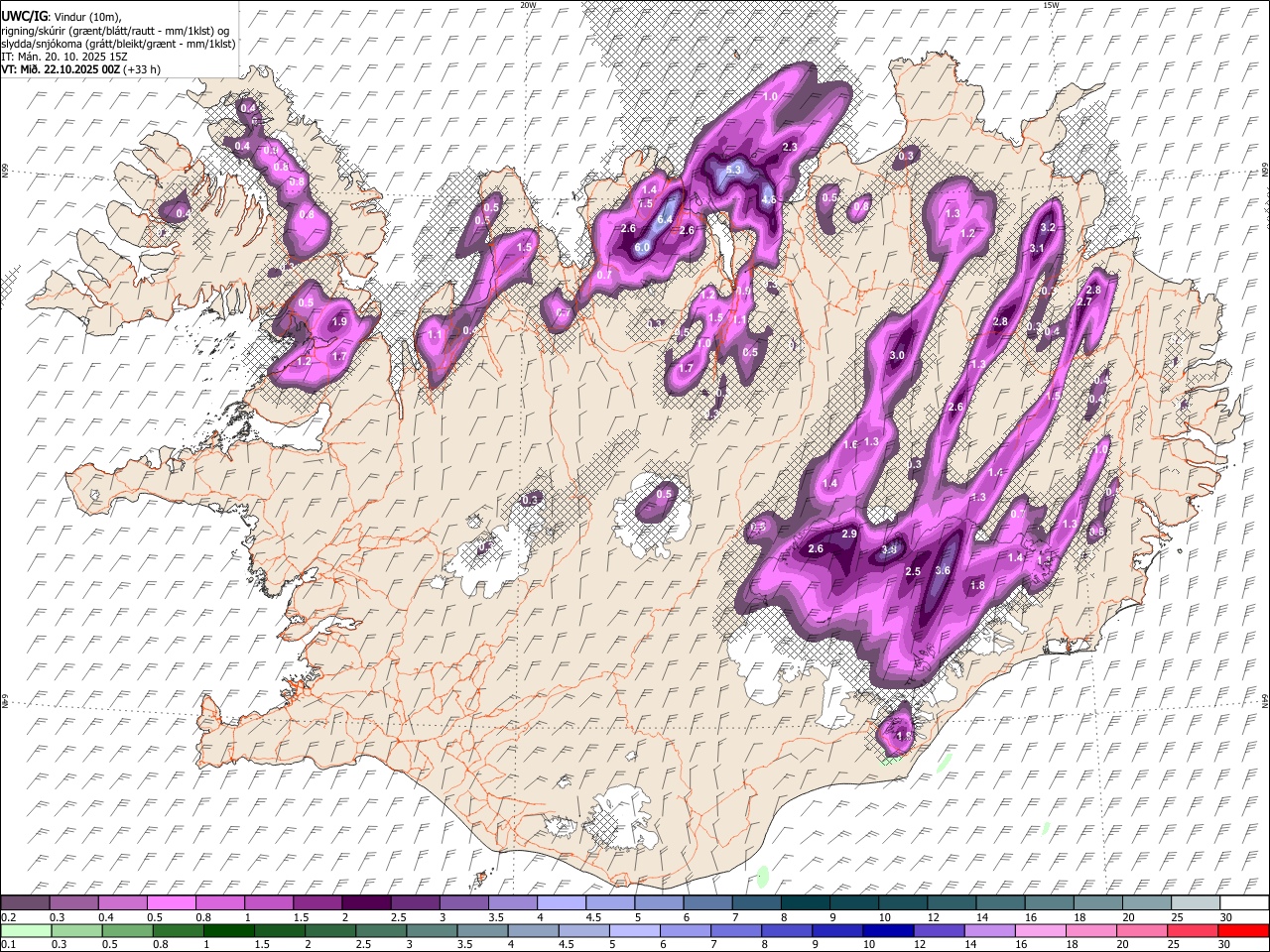Click the 3.8 precipitation value on the map
The image size is (1270, 952).
coord(890,549)
